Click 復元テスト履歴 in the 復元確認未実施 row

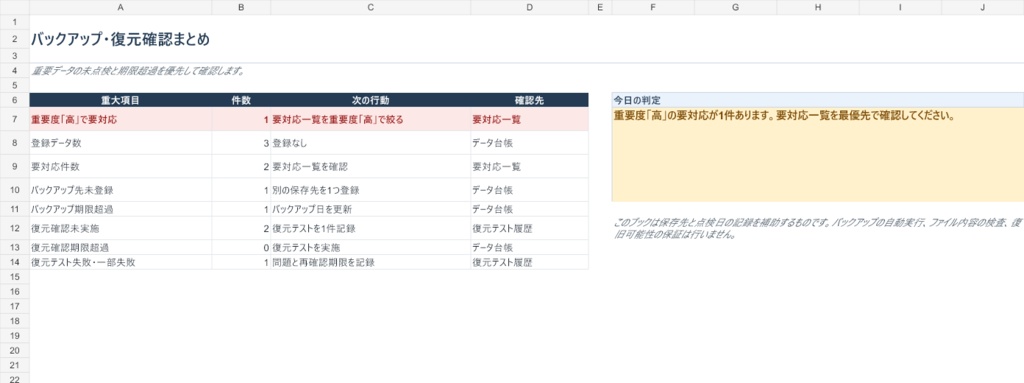coord(529,229)
